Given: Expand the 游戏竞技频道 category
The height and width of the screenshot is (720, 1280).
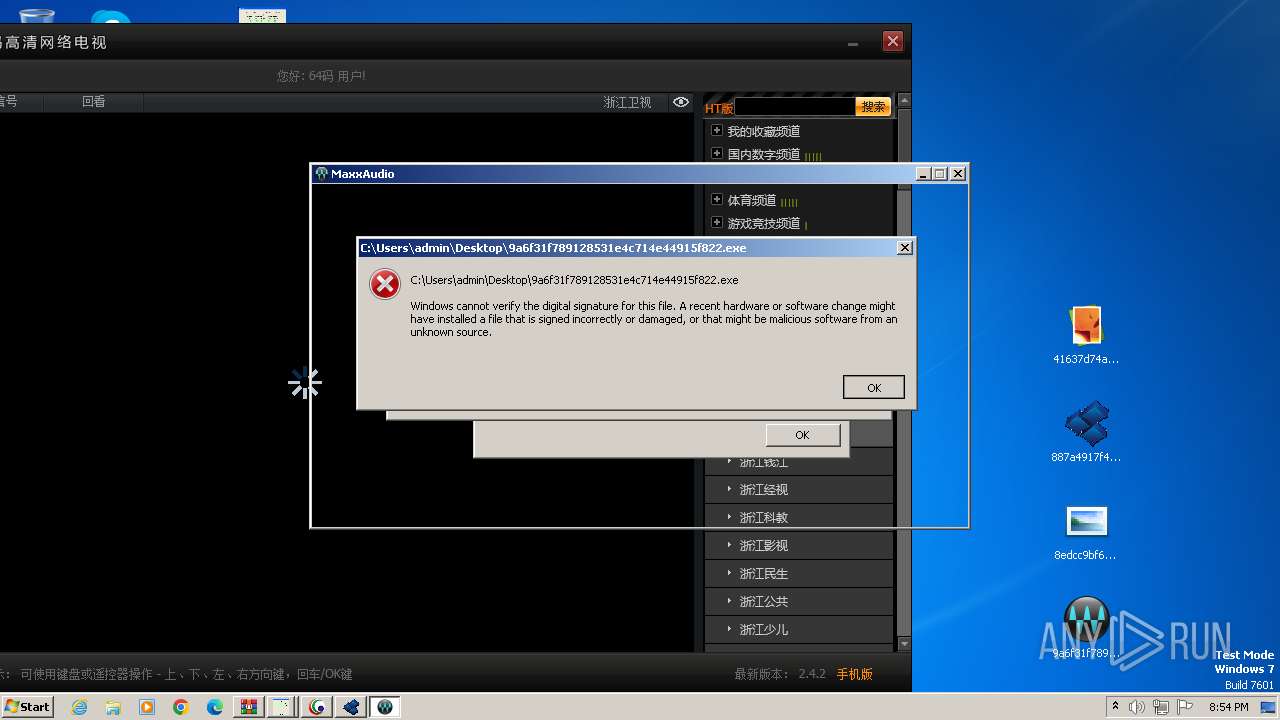Looking at the screenshot, I should 716,222.
